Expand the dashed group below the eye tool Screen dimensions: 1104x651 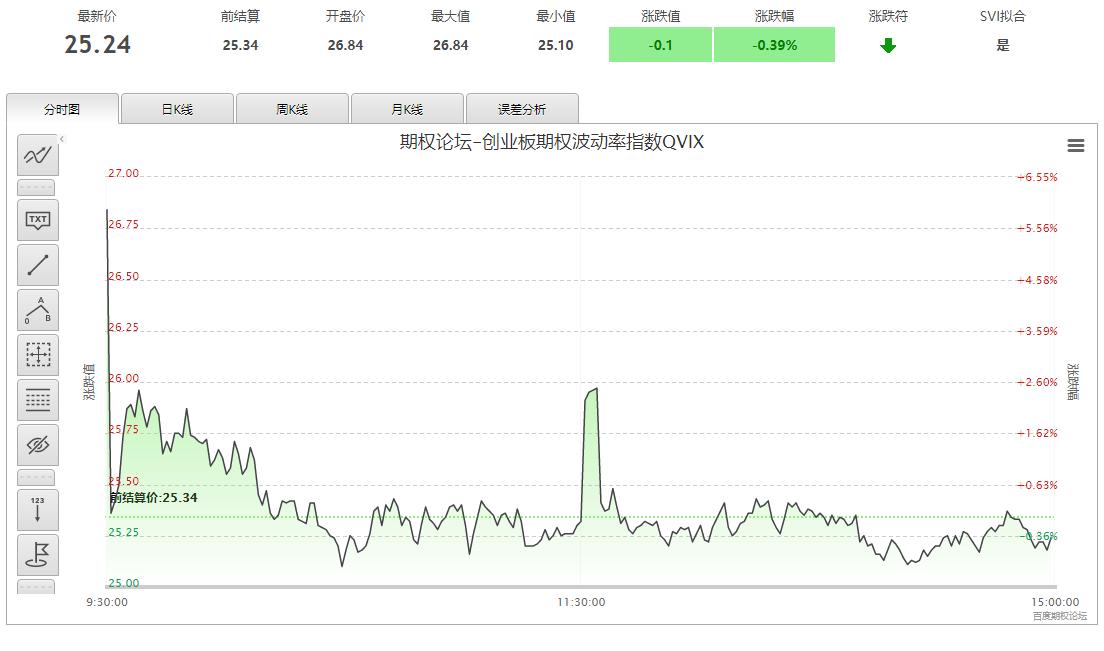pyautogui.click(x=37, y=477)
